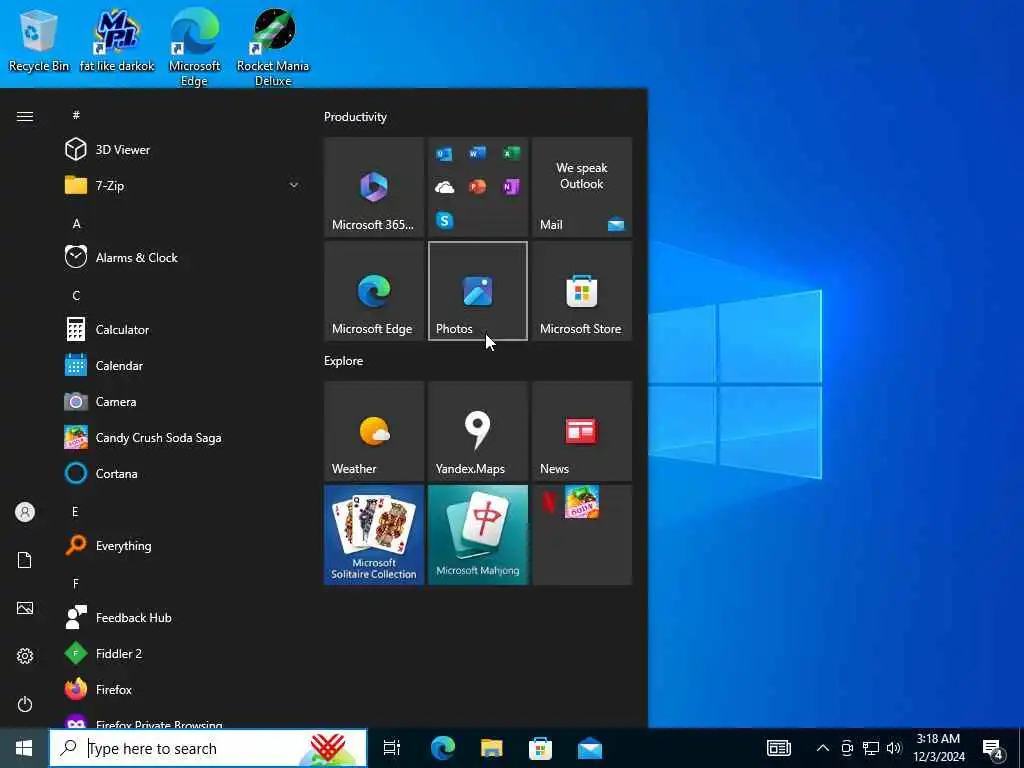Select the Productivity group title

click(x=355, y=117)
